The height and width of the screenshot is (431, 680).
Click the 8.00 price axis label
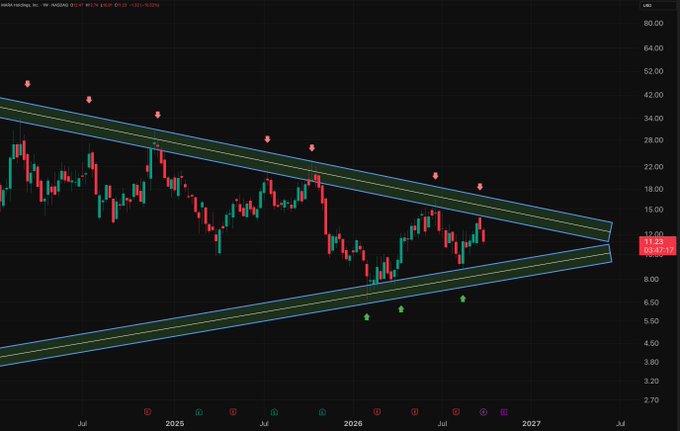pos(651,279)
